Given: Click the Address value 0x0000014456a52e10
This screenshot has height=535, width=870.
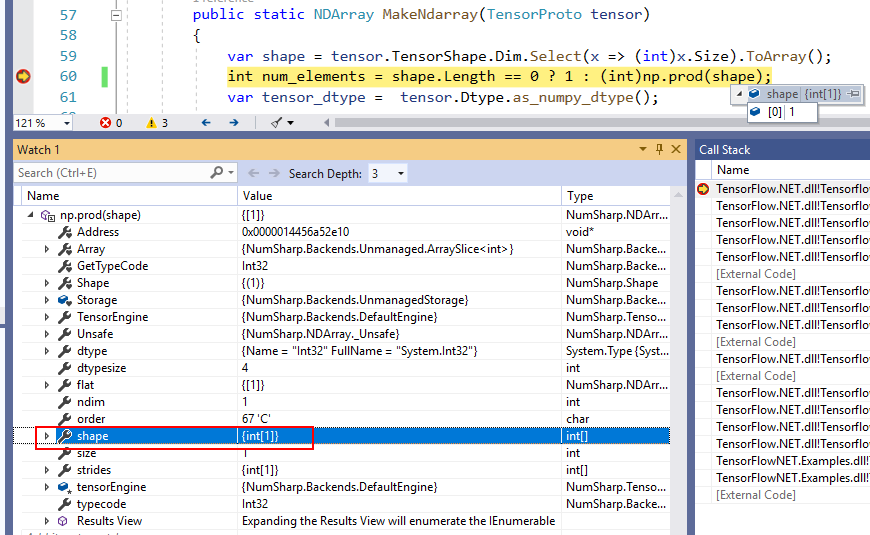Looking at the screenshot, I should pyautogui.click(x=295, y=232).
